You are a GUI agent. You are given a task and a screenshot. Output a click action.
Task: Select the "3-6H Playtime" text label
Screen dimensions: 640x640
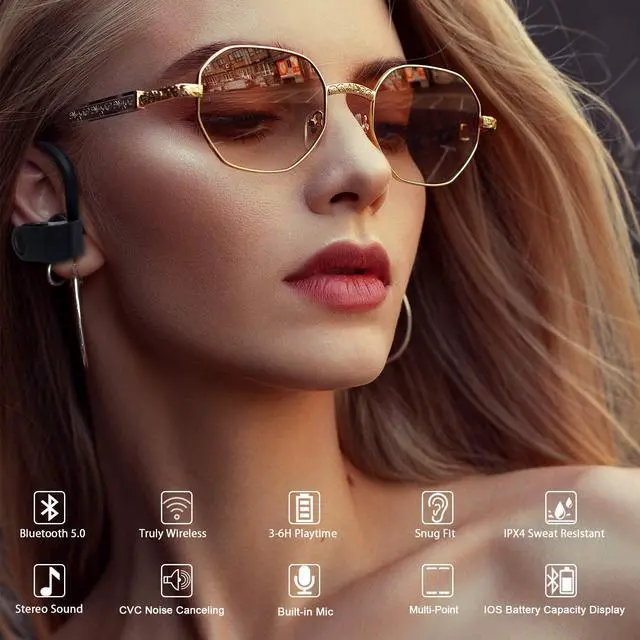coord(304,534)
